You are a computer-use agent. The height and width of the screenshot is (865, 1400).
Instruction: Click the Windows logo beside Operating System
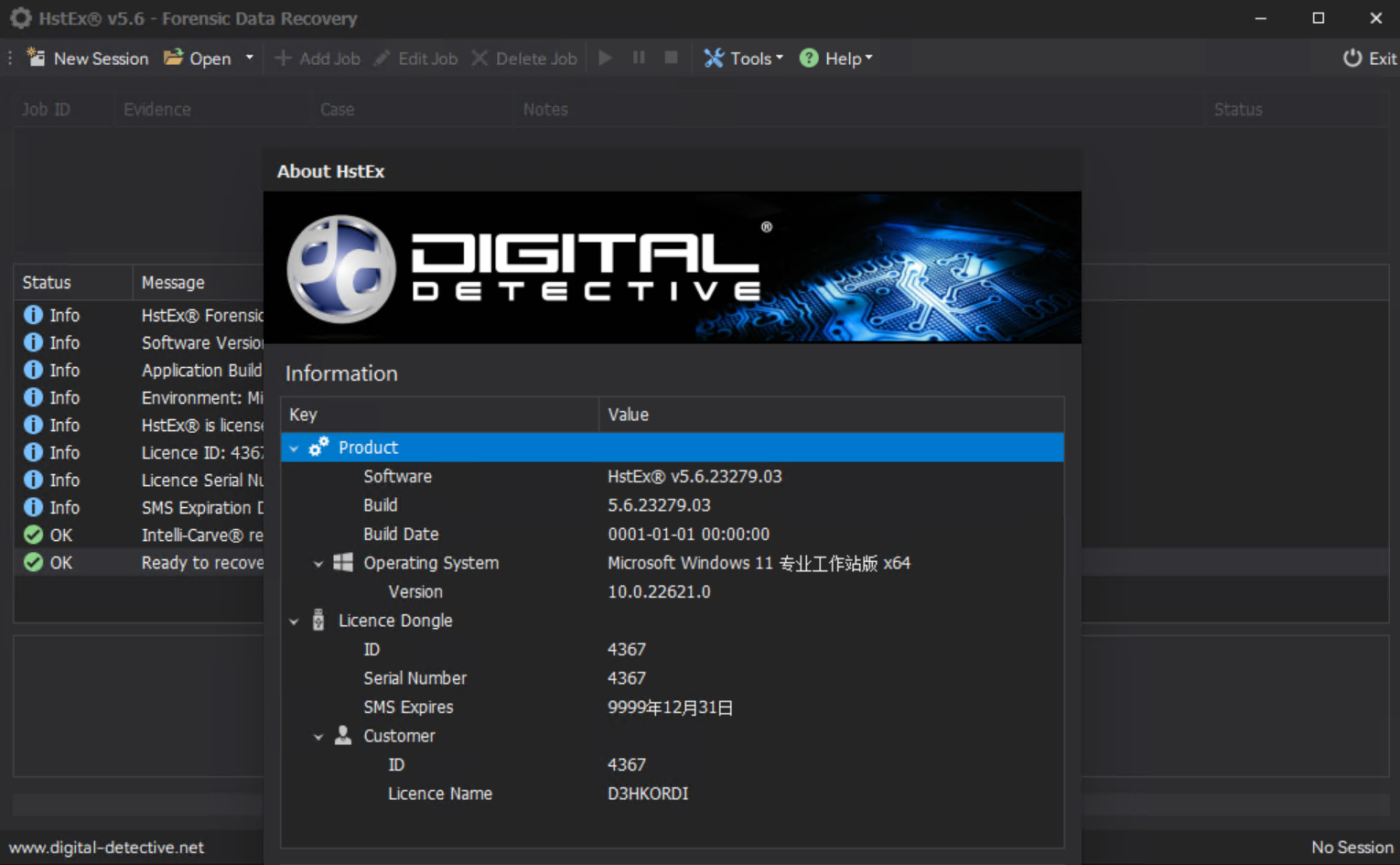(x=343, y=562)
